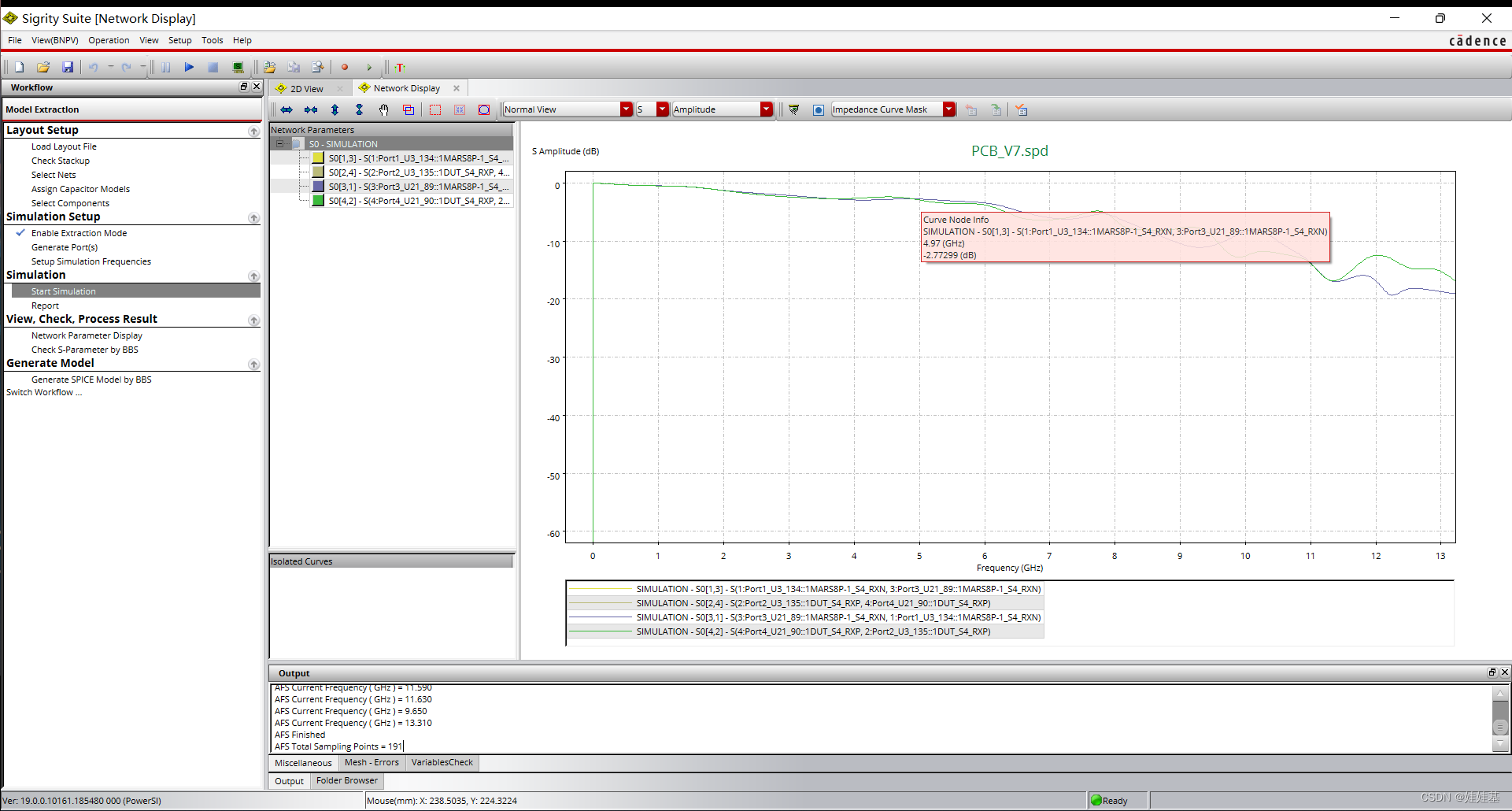The width and height of the screenshot is (1512, 811).
Task: Click the document with magnifier icon
Action: (x=318, y=68)
